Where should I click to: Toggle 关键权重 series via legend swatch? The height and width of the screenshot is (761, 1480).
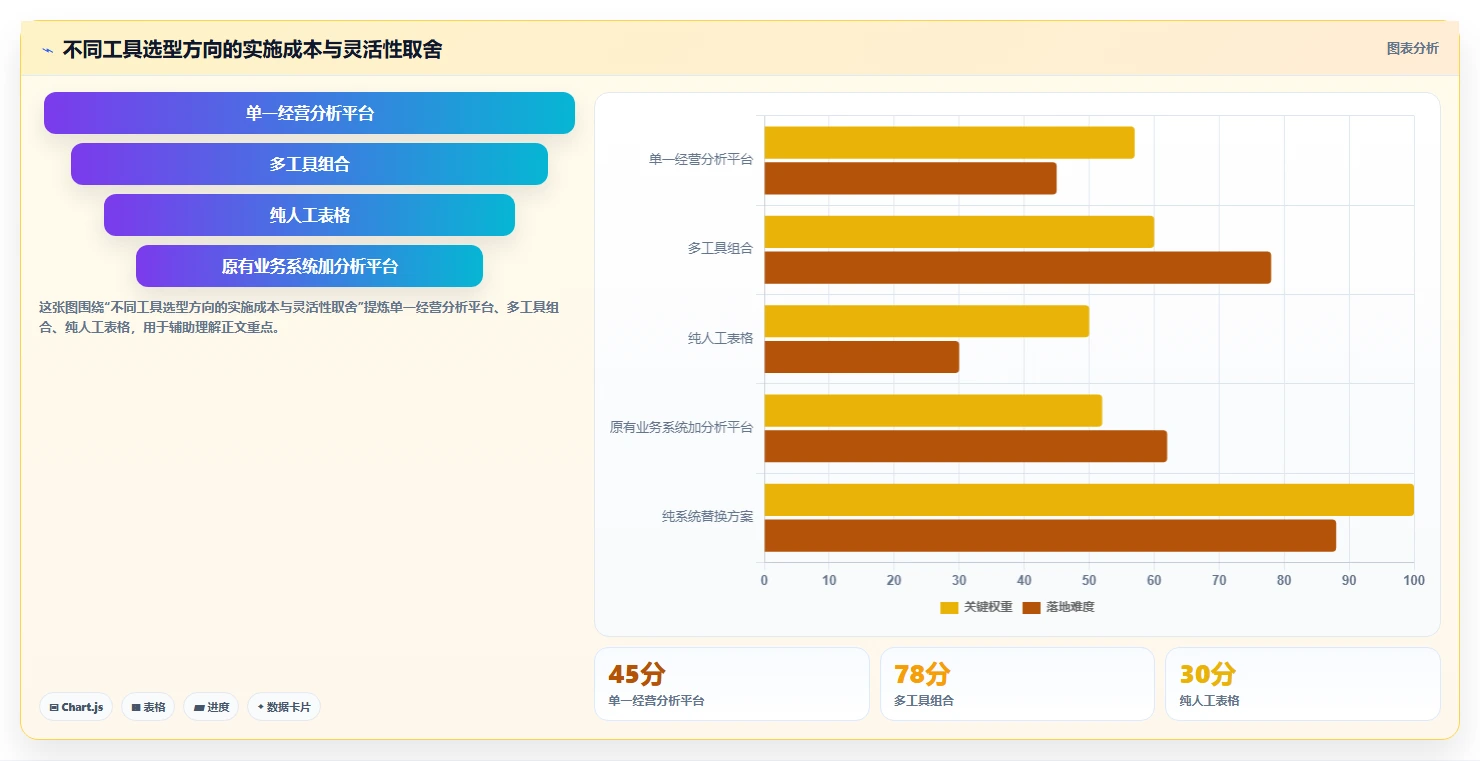tap(949, 607)
